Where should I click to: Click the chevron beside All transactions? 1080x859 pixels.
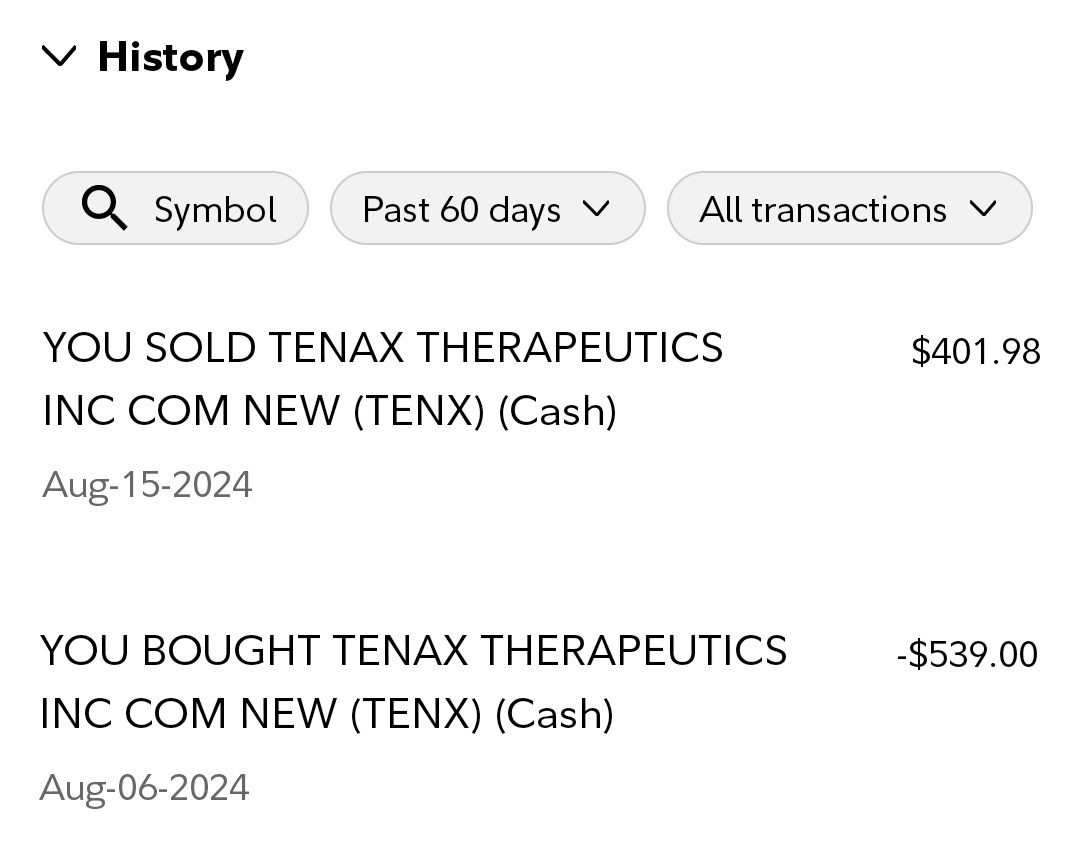click(x=983, y=208)
